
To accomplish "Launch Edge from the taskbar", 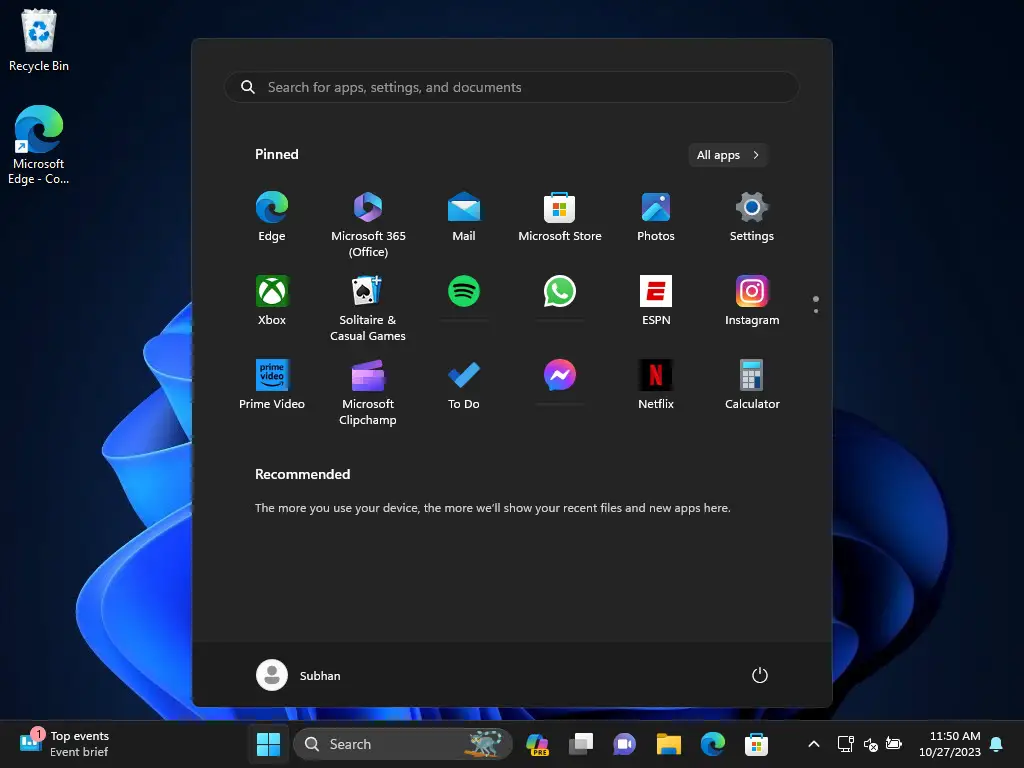I will click(712, 744).
